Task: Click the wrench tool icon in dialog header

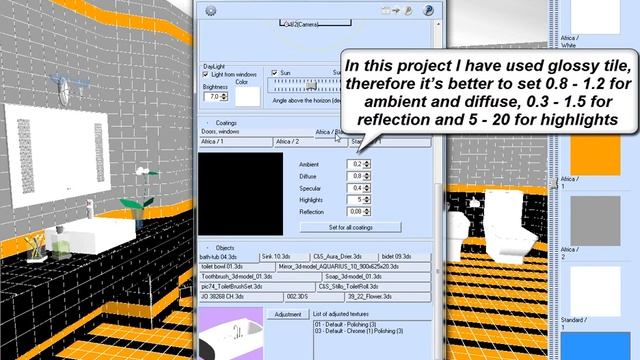Action: click(x=408, y=11)
